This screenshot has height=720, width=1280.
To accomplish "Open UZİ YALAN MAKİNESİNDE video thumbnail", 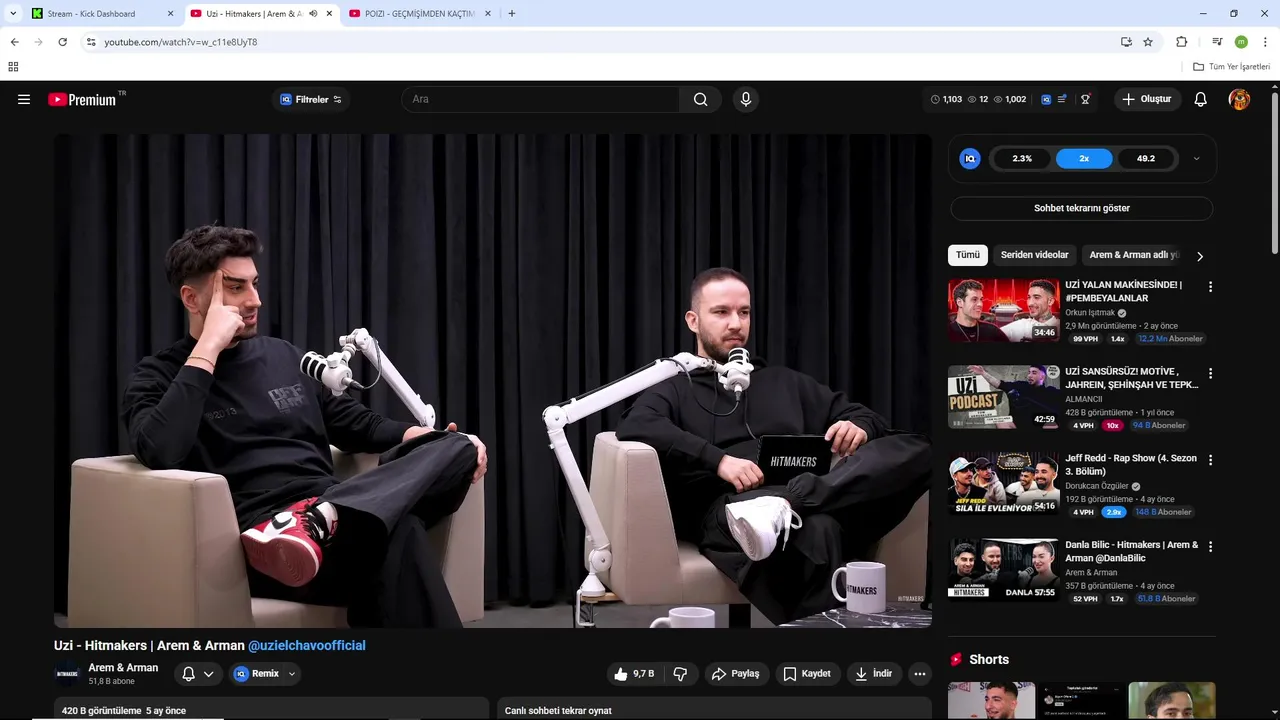I will pyautogui.click(x=1004, y=310).
